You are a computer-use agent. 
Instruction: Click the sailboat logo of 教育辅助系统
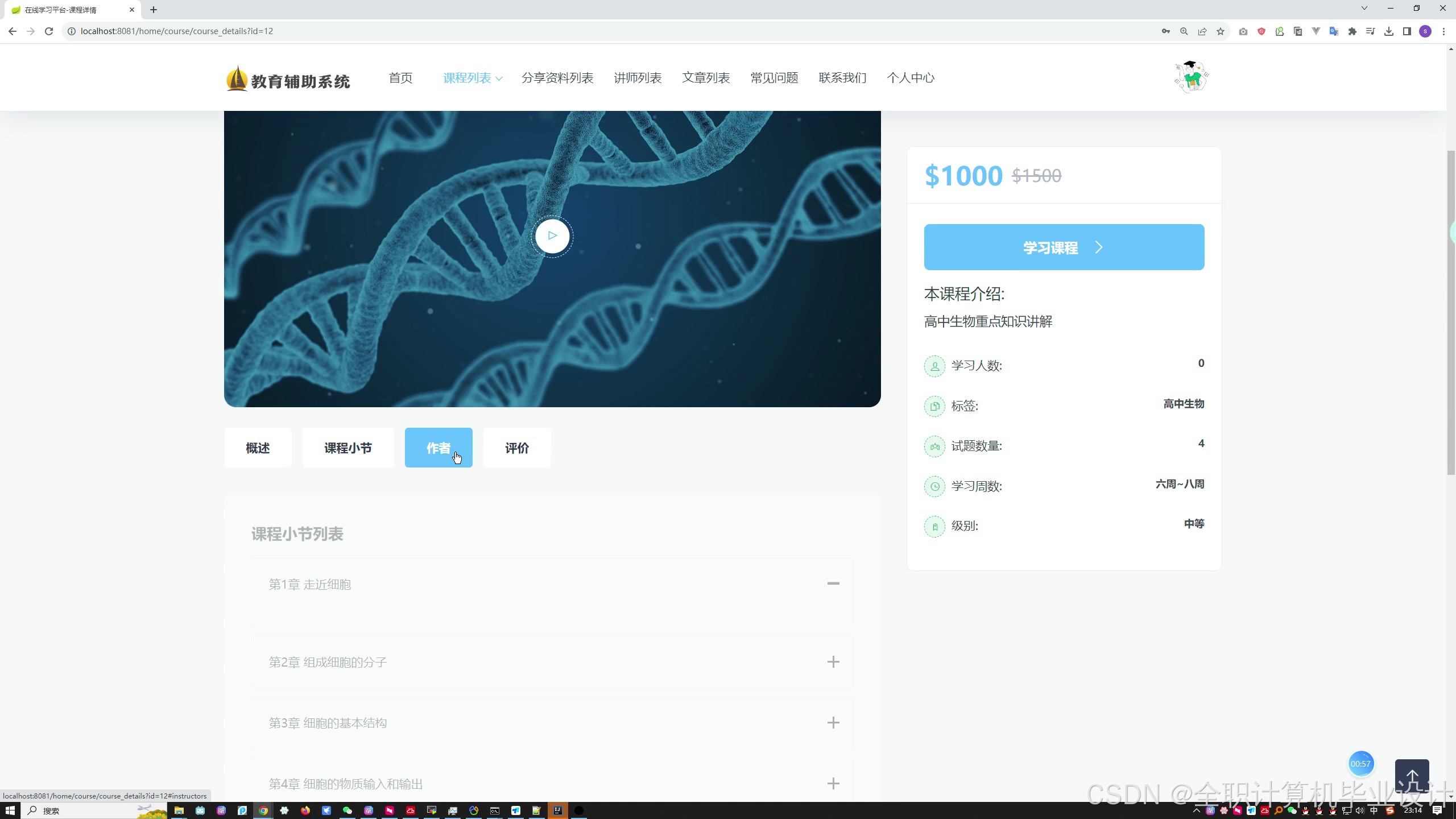tap(237, 78)
